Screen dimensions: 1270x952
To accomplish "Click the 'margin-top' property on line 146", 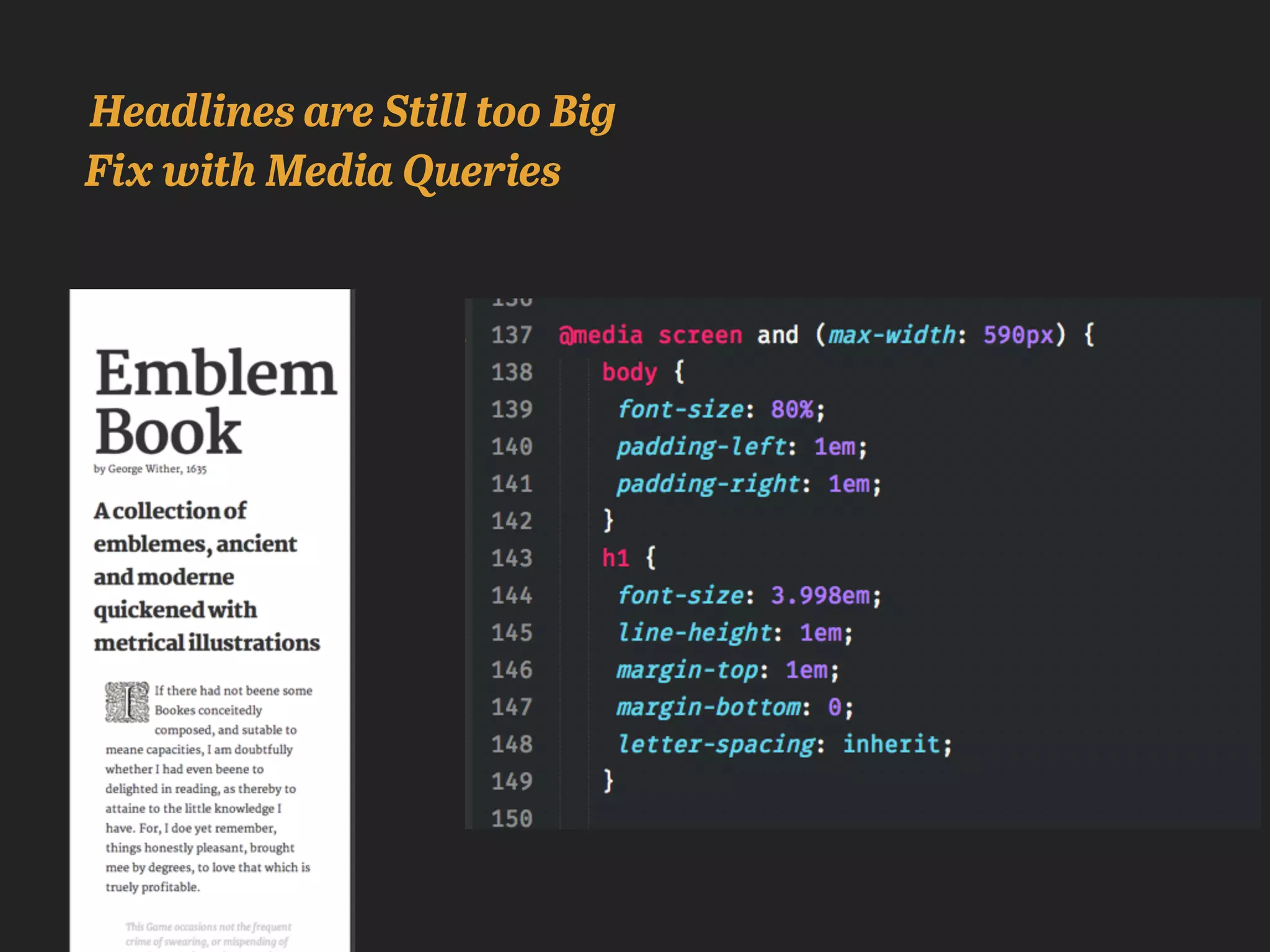I will [687, 670].
